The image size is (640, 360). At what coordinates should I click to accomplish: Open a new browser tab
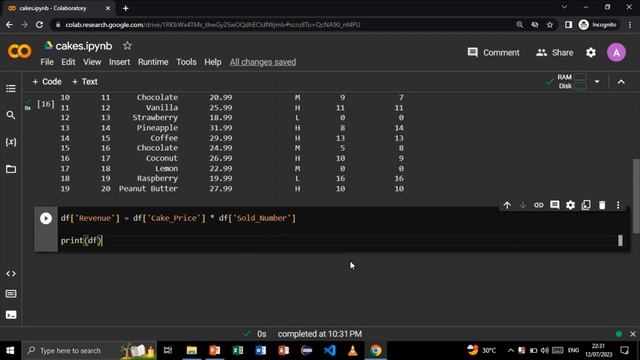pyautogui.click(x=125, y=8)
